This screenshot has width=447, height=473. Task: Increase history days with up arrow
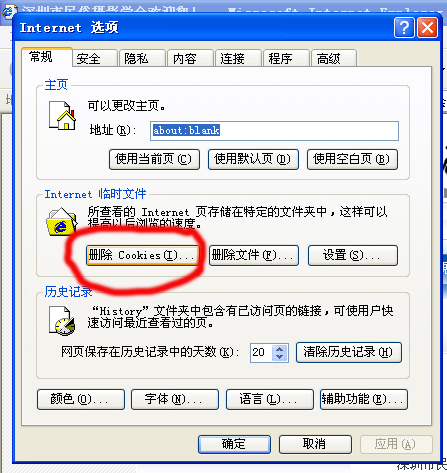point(279,349)
